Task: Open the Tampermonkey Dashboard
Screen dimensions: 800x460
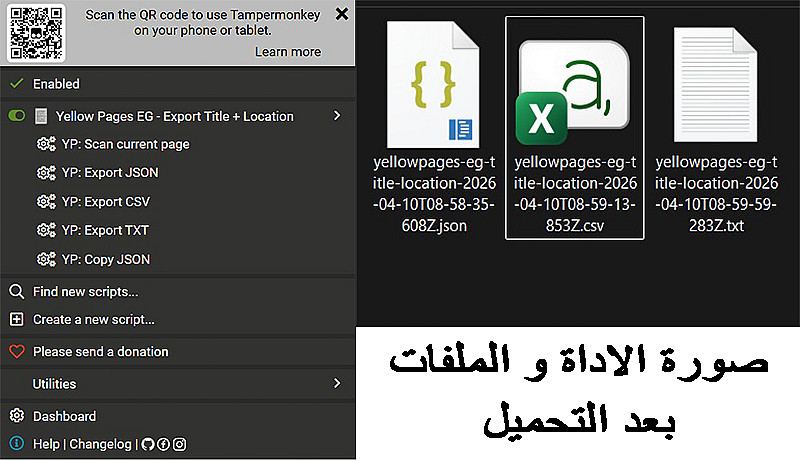Action: click(64, 417)
